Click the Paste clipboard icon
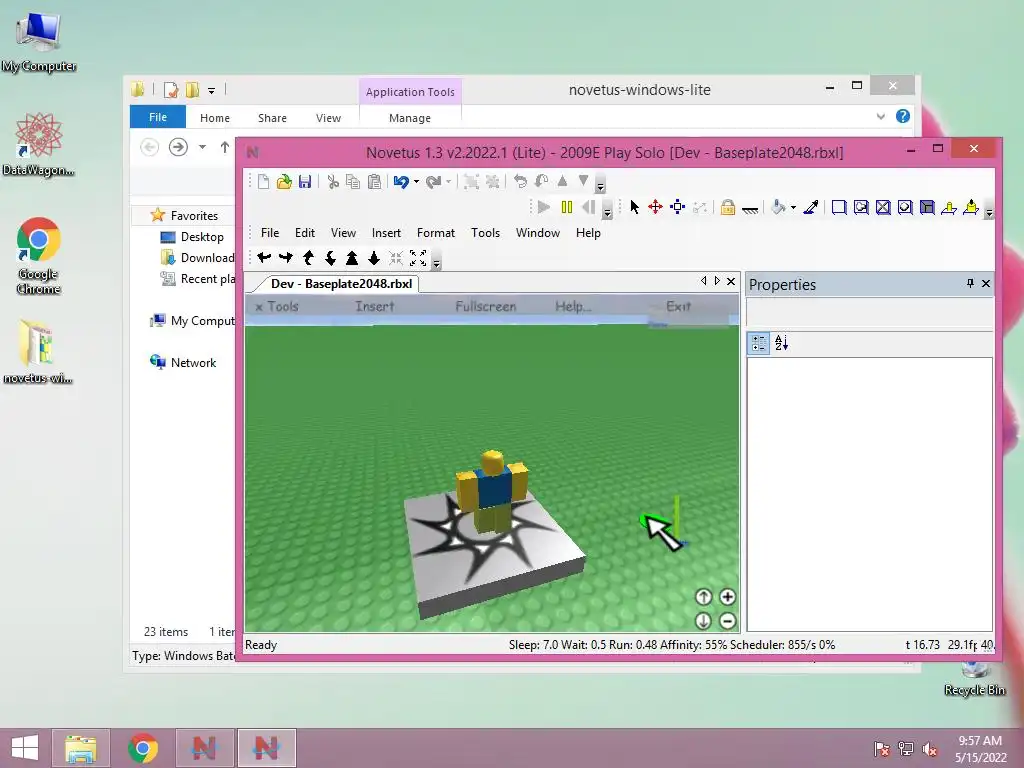This screenshot has height=768, width=1024. click(x=374, y=182)
